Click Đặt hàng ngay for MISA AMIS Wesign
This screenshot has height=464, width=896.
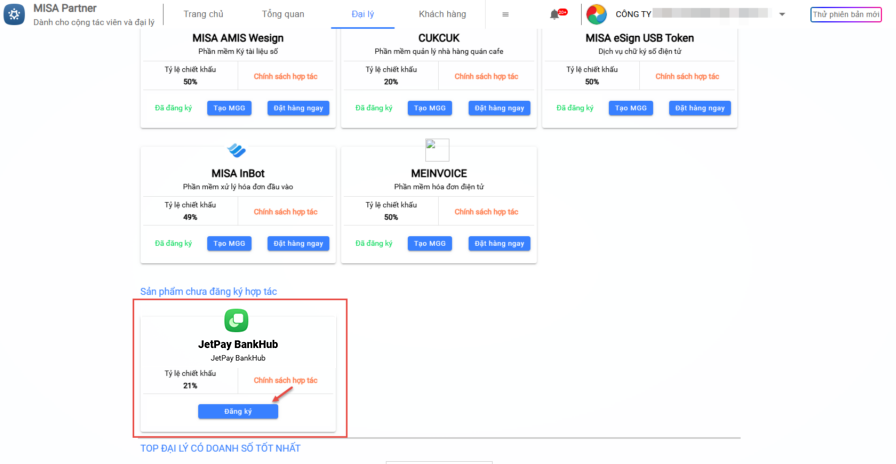click(x=298, y=108)
